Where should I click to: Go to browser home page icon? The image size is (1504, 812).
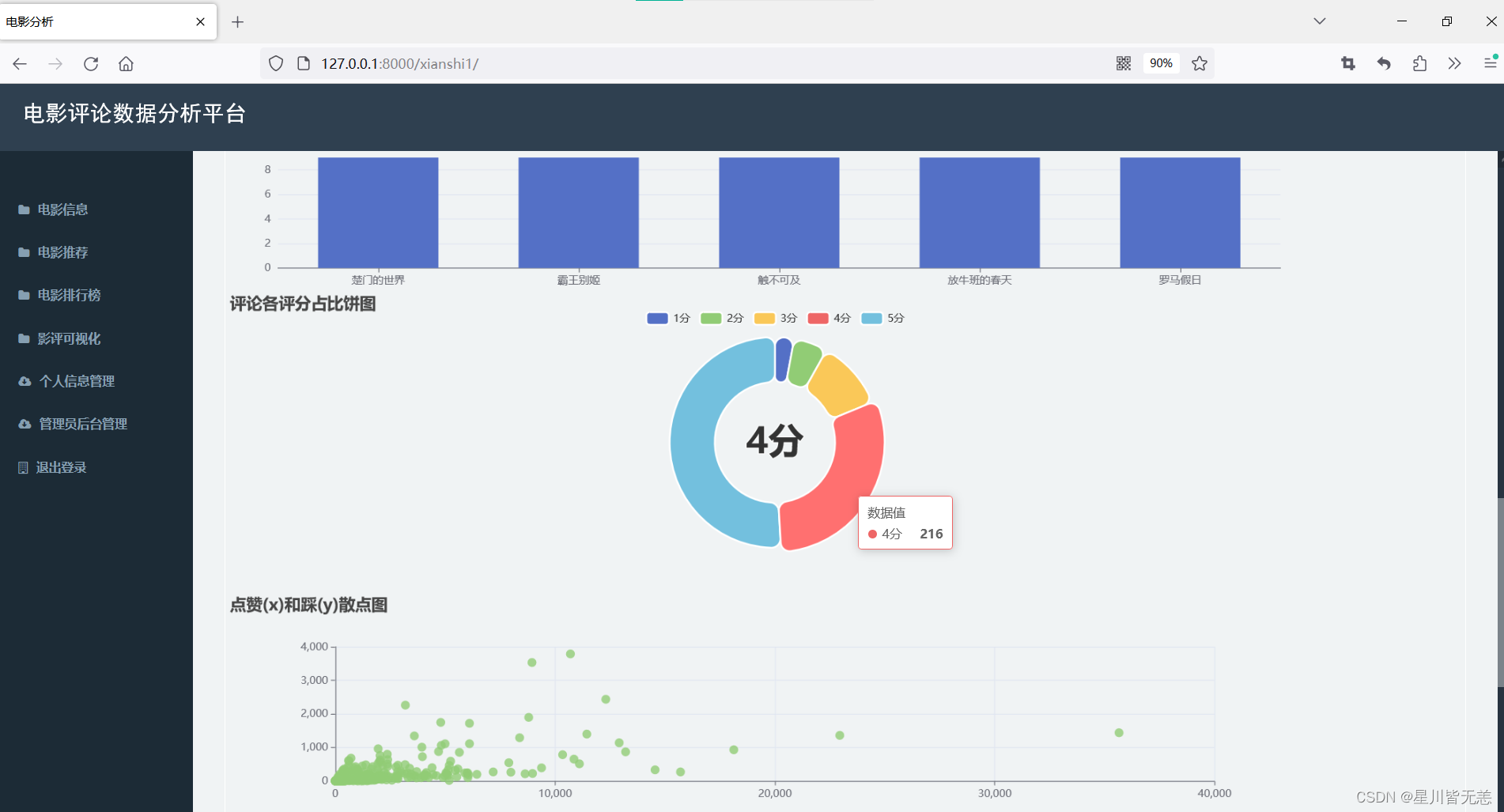(x=126, y=64)
